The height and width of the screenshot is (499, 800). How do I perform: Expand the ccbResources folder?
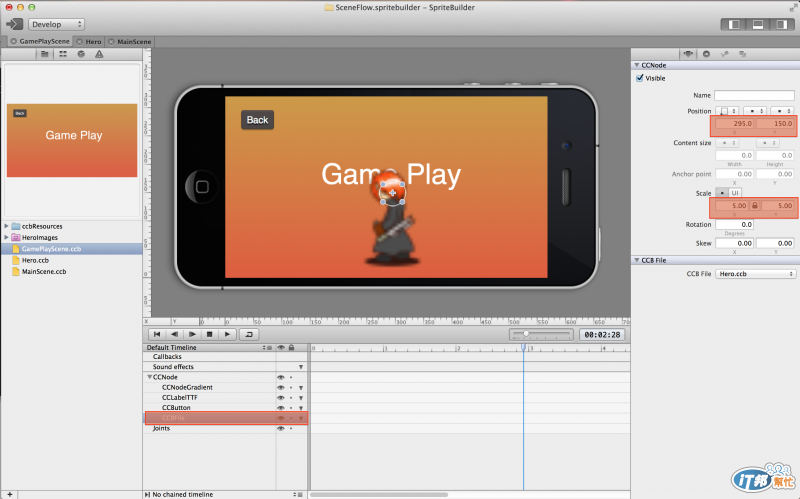tap(6, 226)
